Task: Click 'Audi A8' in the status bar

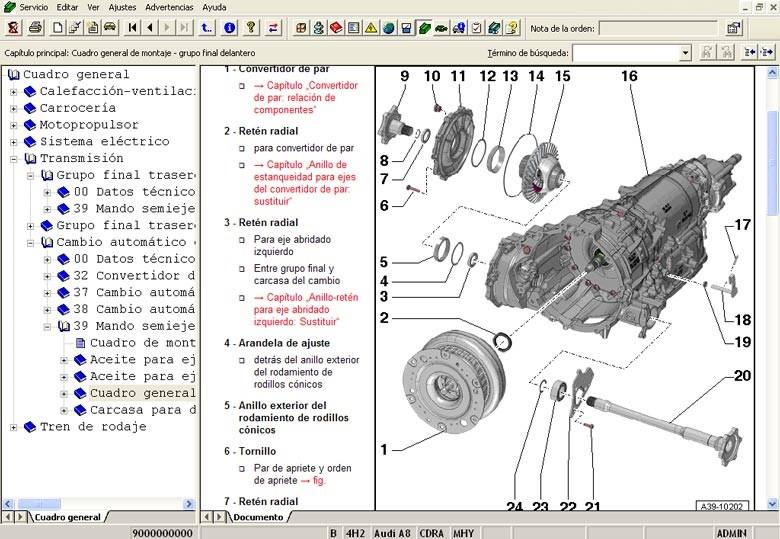Action: pyautogui.click(x=392, y=533)
